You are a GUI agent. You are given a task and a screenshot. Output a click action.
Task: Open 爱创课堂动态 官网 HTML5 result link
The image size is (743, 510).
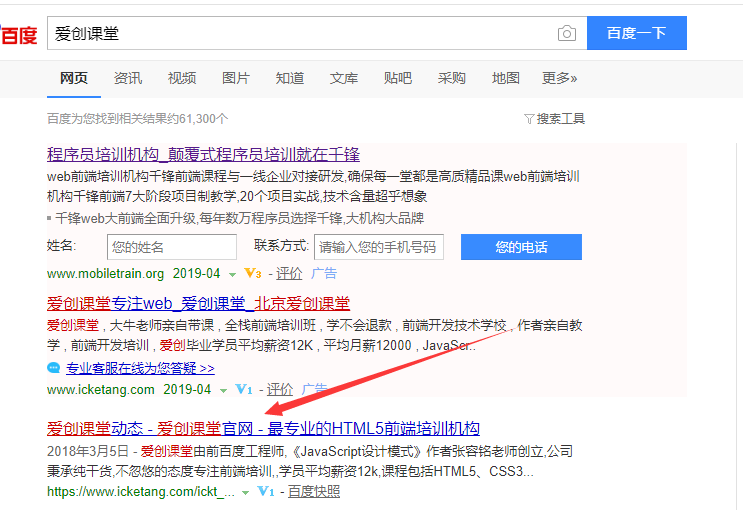click(x=263, y=428)
